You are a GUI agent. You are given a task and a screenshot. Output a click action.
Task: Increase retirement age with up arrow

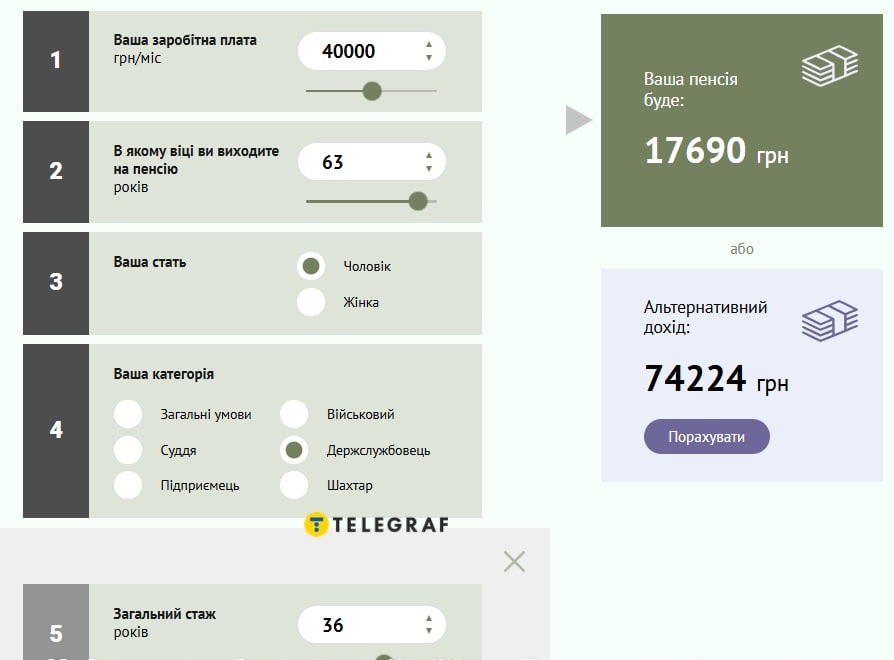[429, 155]
